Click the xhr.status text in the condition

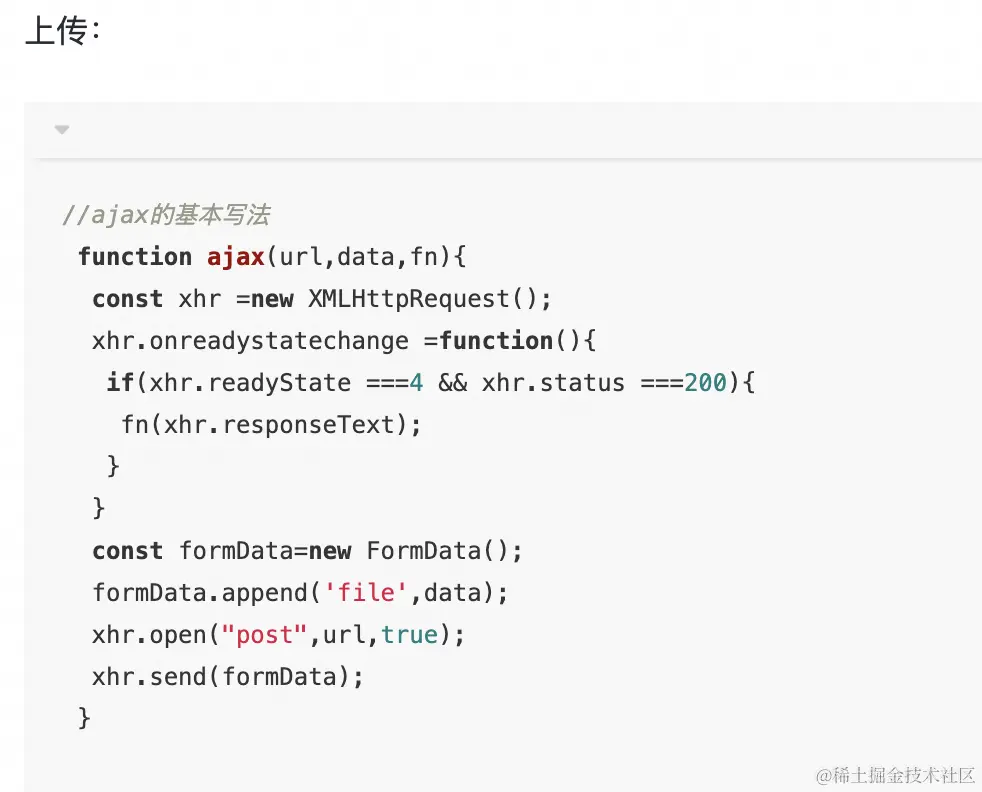point(553,383)
